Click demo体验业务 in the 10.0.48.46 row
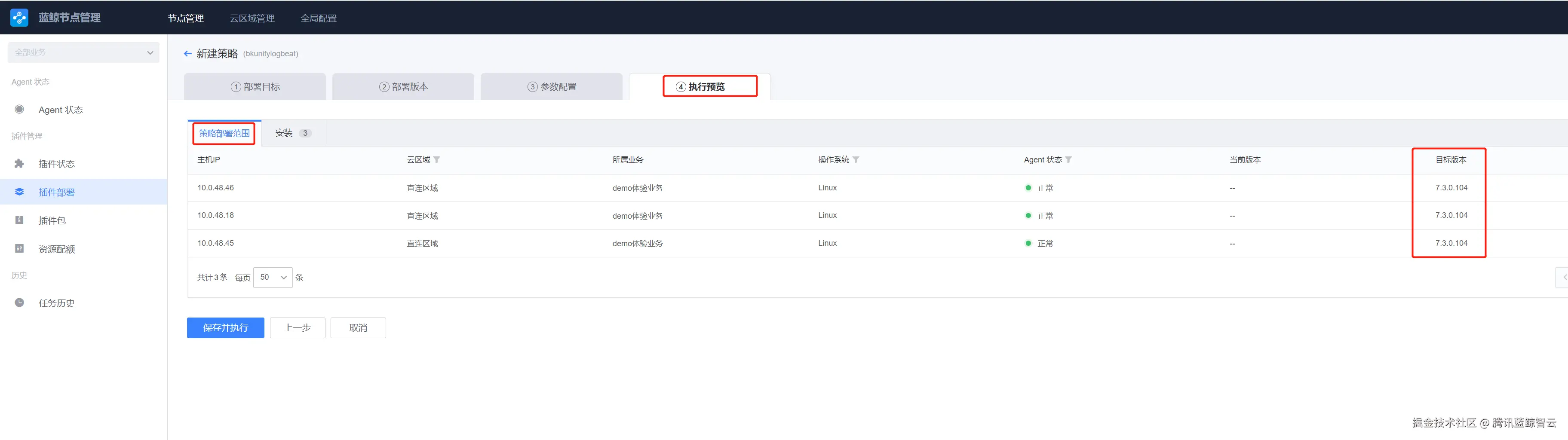 coord(637,188)
